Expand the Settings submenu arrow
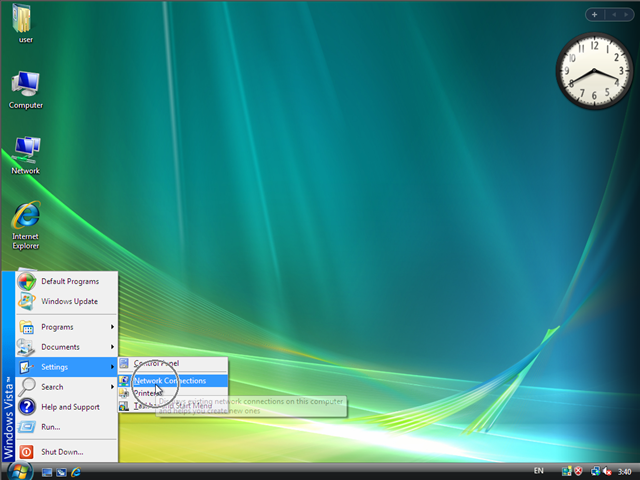 (x=112, y=367)
